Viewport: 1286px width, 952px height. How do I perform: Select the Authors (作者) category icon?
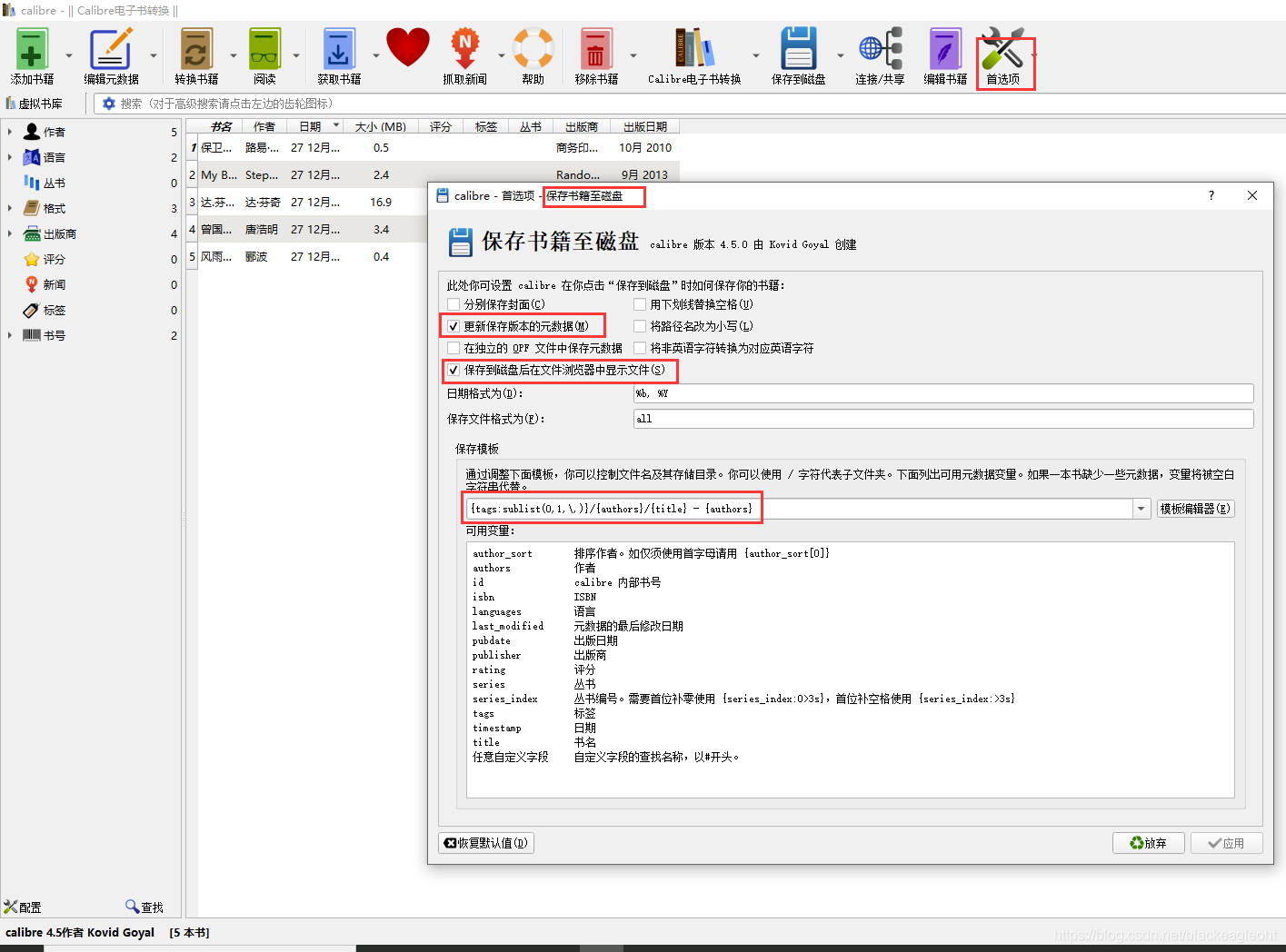click(x=32, y=132)
